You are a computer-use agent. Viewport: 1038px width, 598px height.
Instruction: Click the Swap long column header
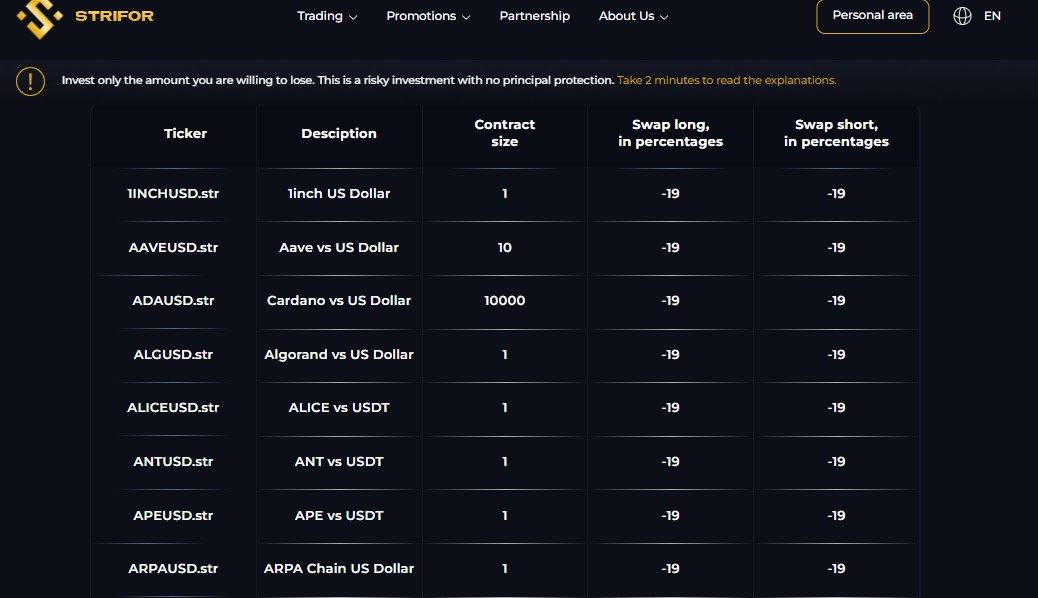pyautogui.click(x=671, y=132)
